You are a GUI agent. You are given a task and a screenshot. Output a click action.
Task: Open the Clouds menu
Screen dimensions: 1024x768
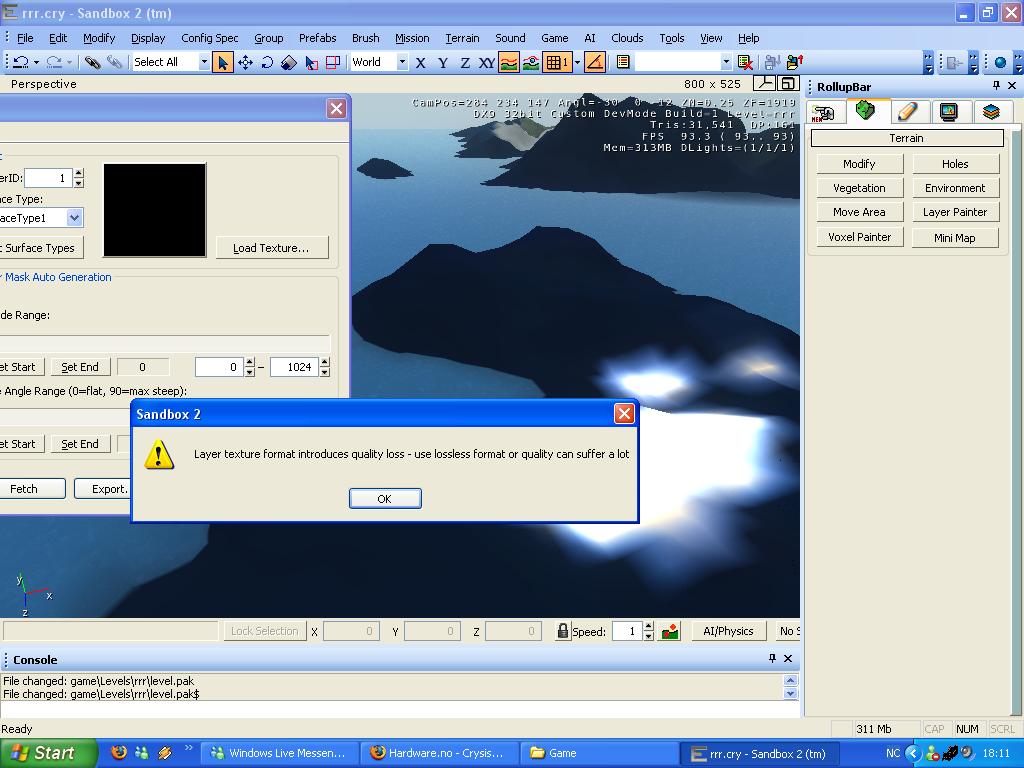(627, 38)
